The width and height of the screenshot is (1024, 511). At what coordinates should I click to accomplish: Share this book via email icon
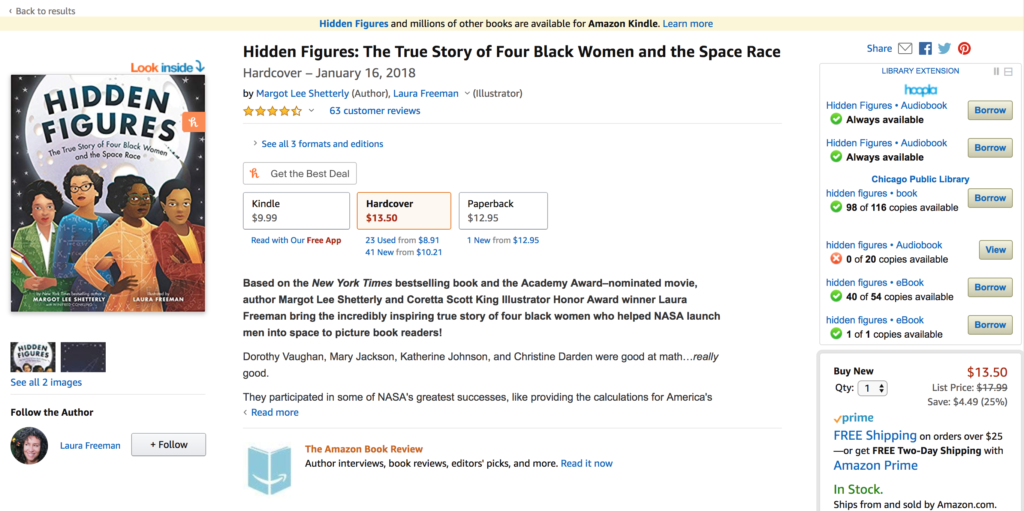coord(905,48)
